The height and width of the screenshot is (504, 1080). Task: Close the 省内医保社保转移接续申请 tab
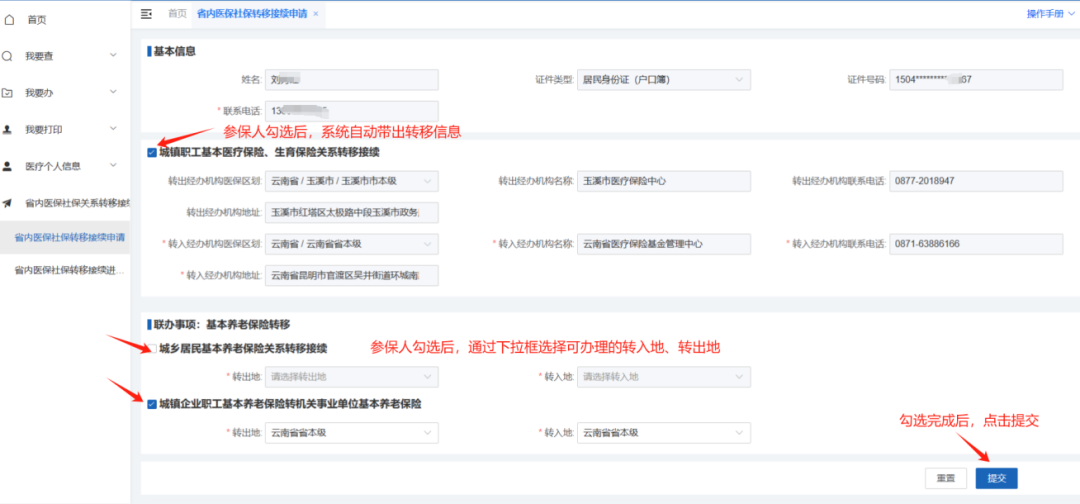point(315,14)
